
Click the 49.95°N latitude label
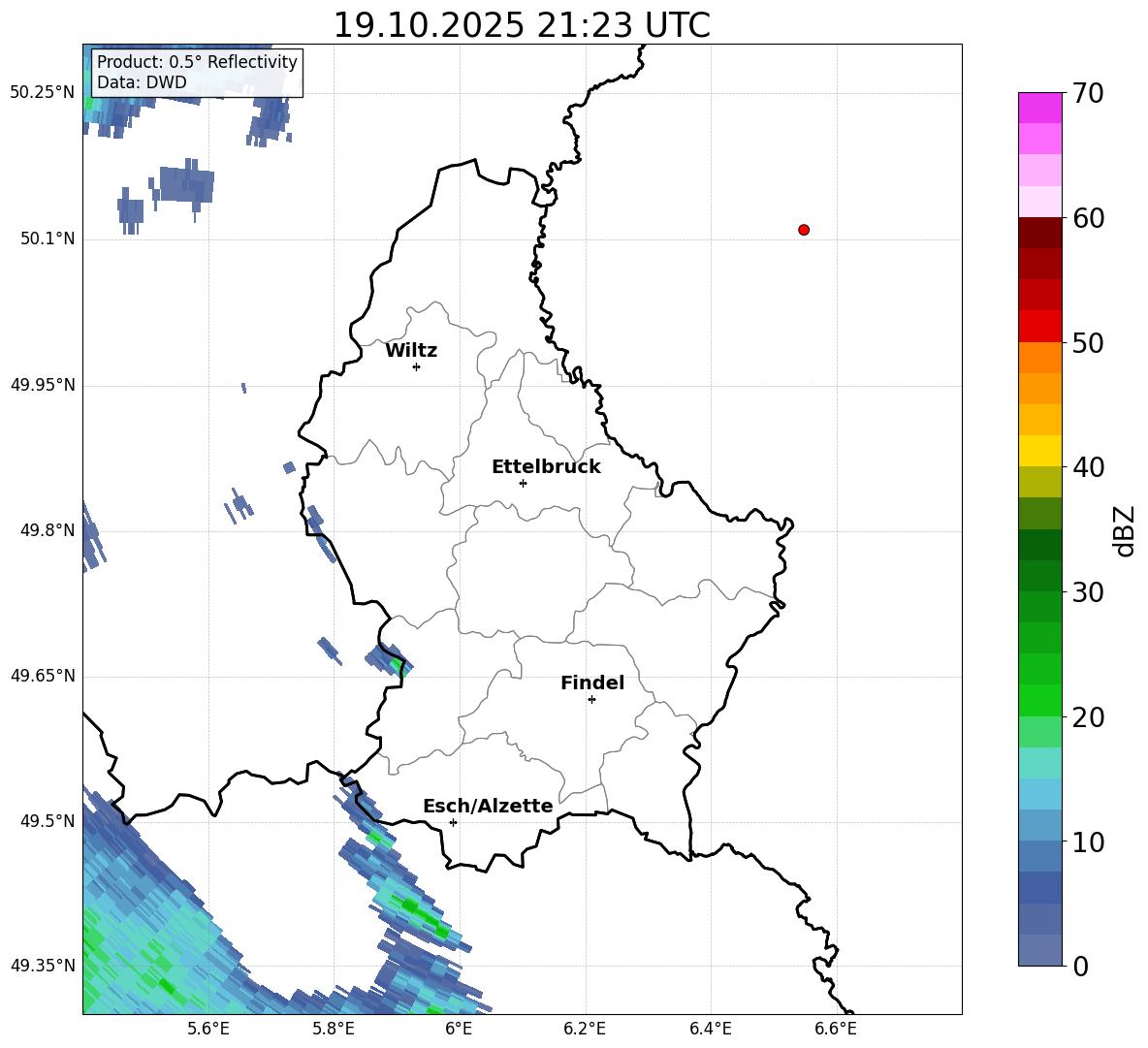(x=43, y=385)
